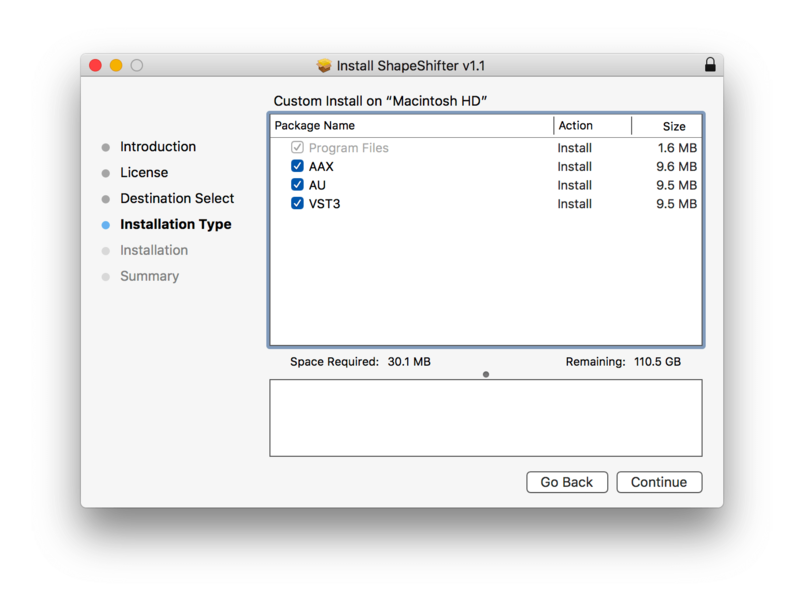Uncheck the AAX package checkbox
800x607 pixels.
pyautogui.click(x=297, y=167)
